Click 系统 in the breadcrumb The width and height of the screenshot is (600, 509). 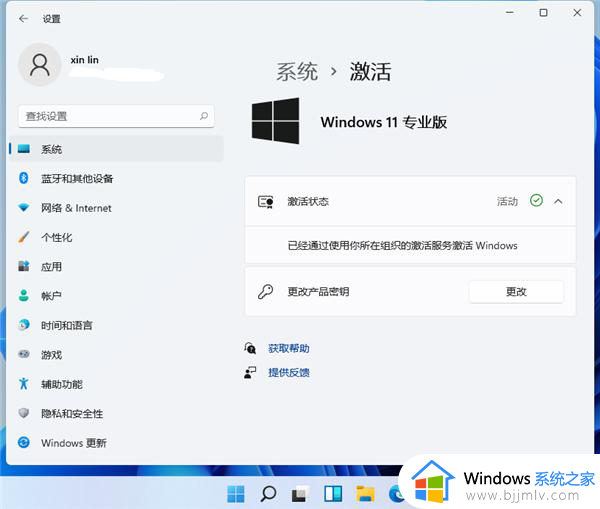297,72
